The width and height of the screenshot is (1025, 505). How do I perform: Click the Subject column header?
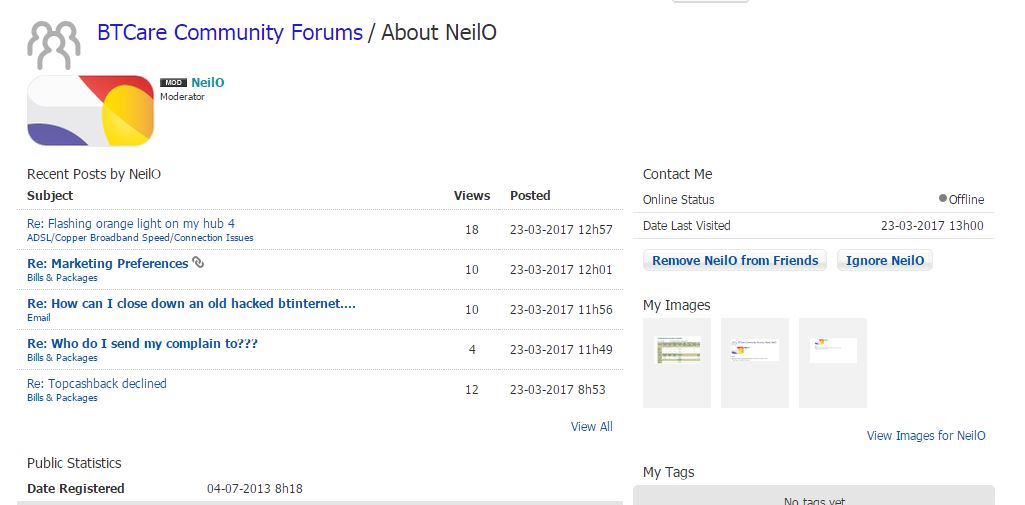pos(50,195)
